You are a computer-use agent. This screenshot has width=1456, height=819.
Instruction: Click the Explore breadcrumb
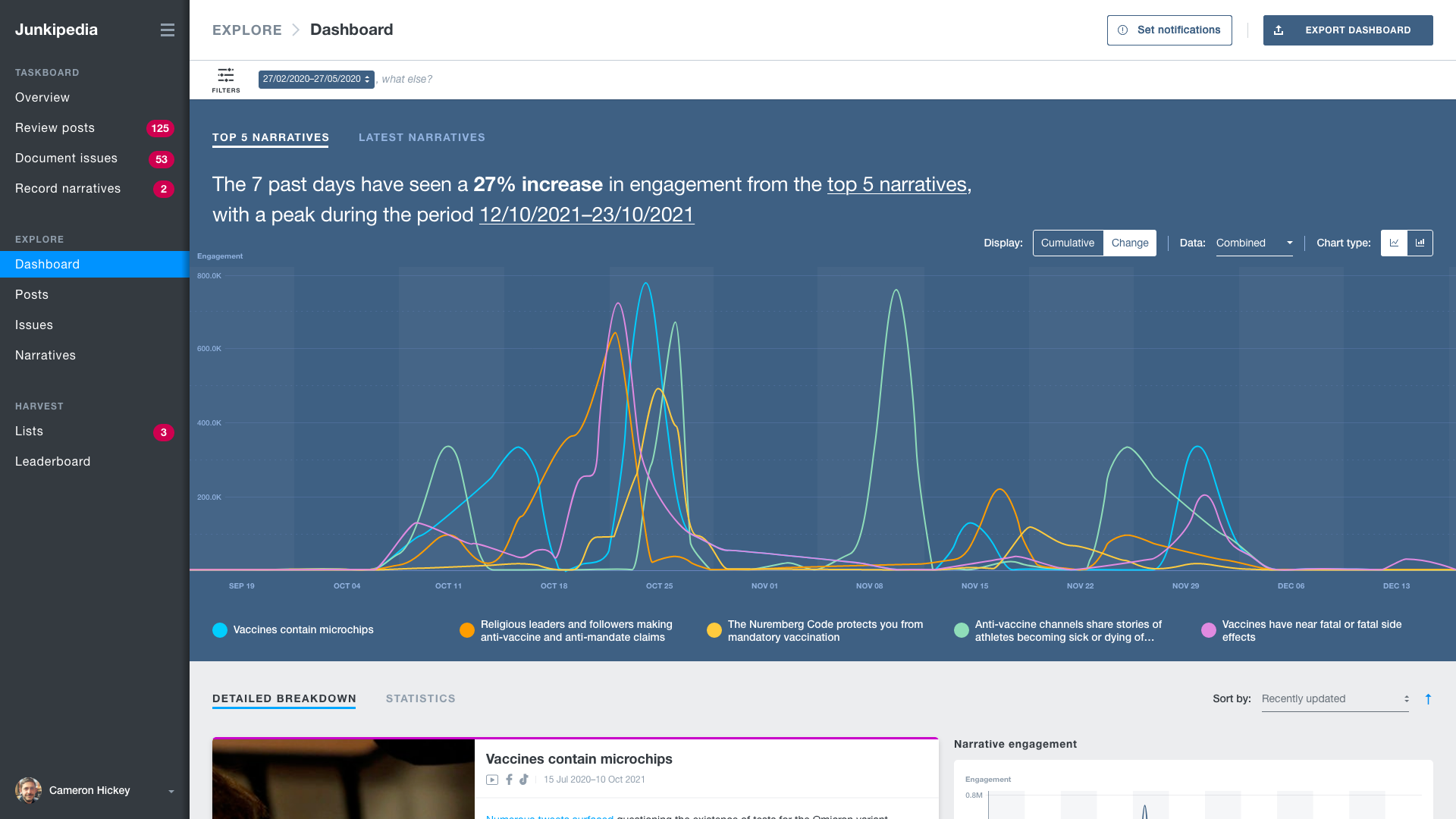click(247, 30)
